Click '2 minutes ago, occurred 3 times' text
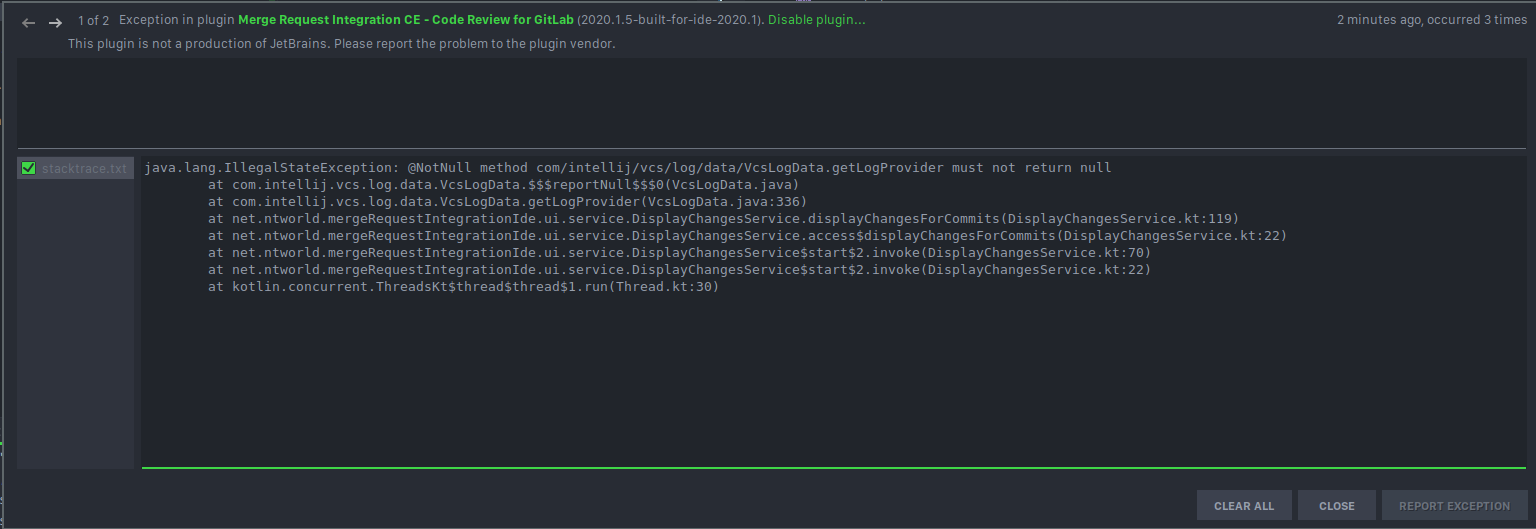 coord(1432,20)
